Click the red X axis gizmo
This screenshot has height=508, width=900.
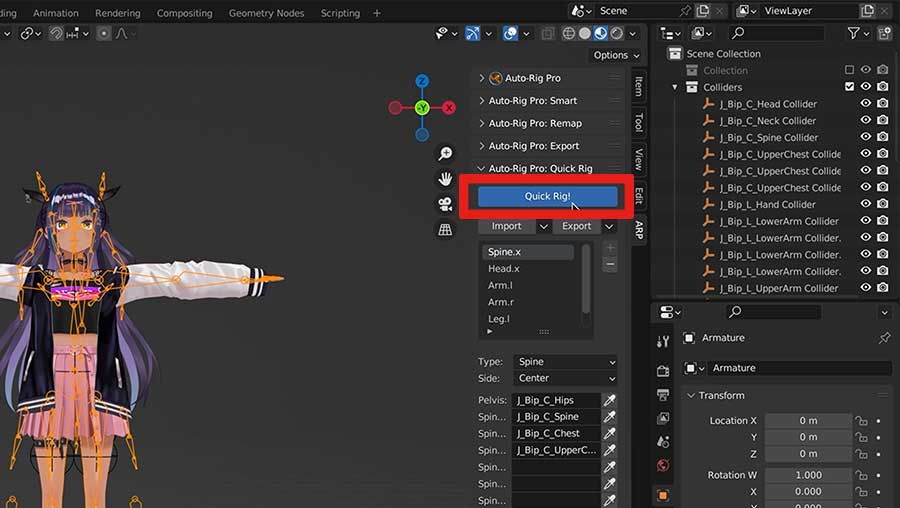pyautogui.click(x=449, y=107)
